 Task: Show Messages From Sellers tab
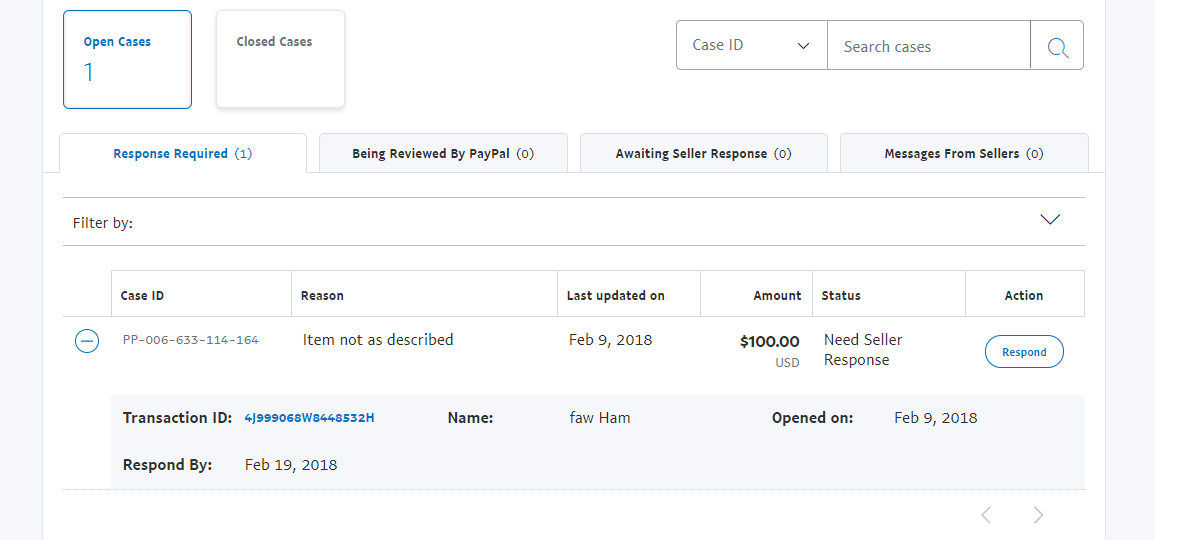tap(963, 154)
